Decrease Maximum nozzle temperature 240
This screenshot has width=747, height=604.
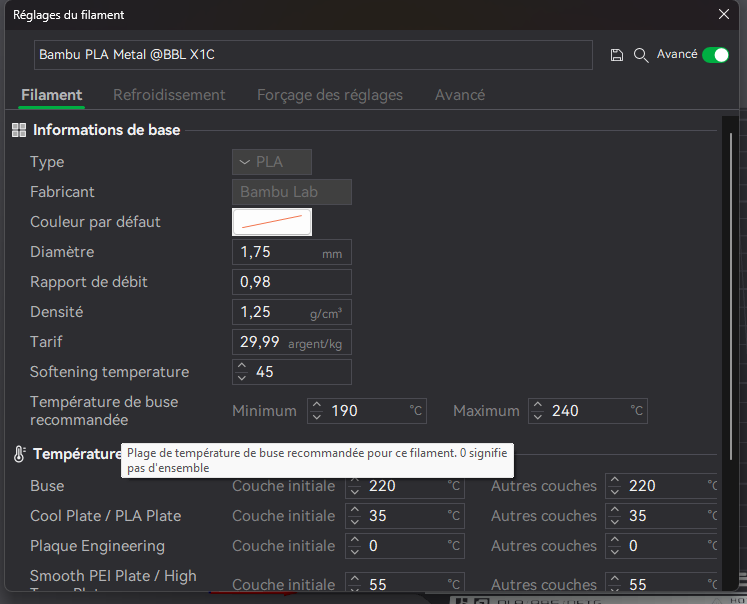point(538,416)
